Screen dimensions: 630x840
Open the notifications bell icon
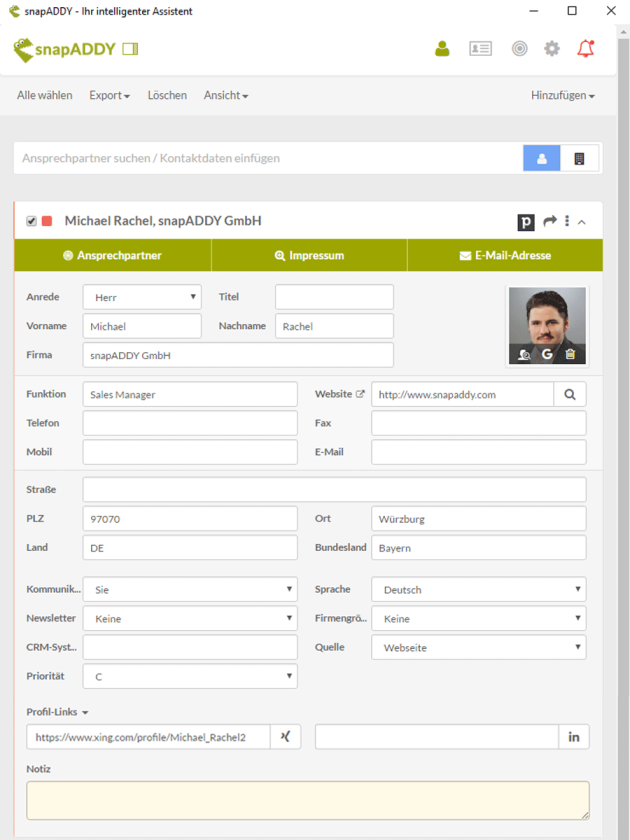pos(586,48)
